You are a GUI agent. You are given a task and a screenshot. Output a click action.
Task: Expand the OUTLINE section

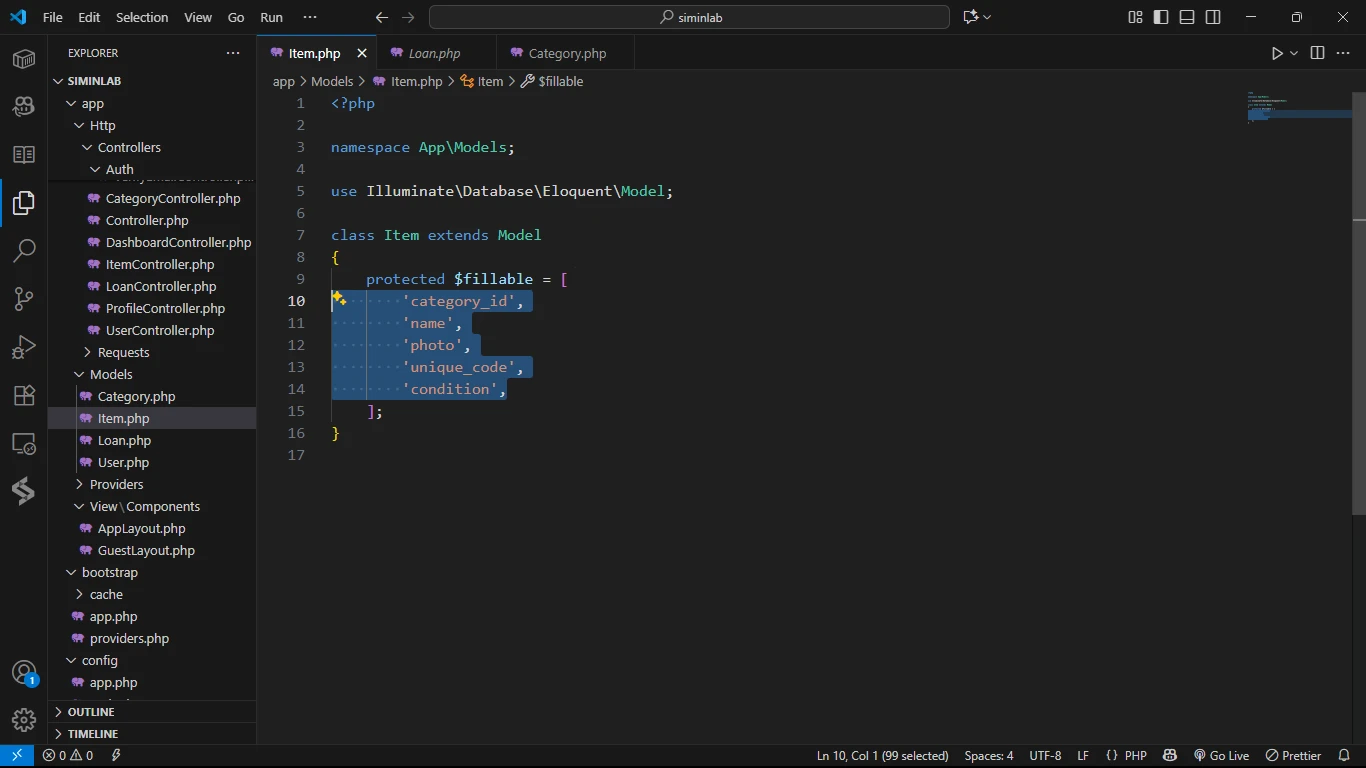pyautogui.click(x=91, y=712)
